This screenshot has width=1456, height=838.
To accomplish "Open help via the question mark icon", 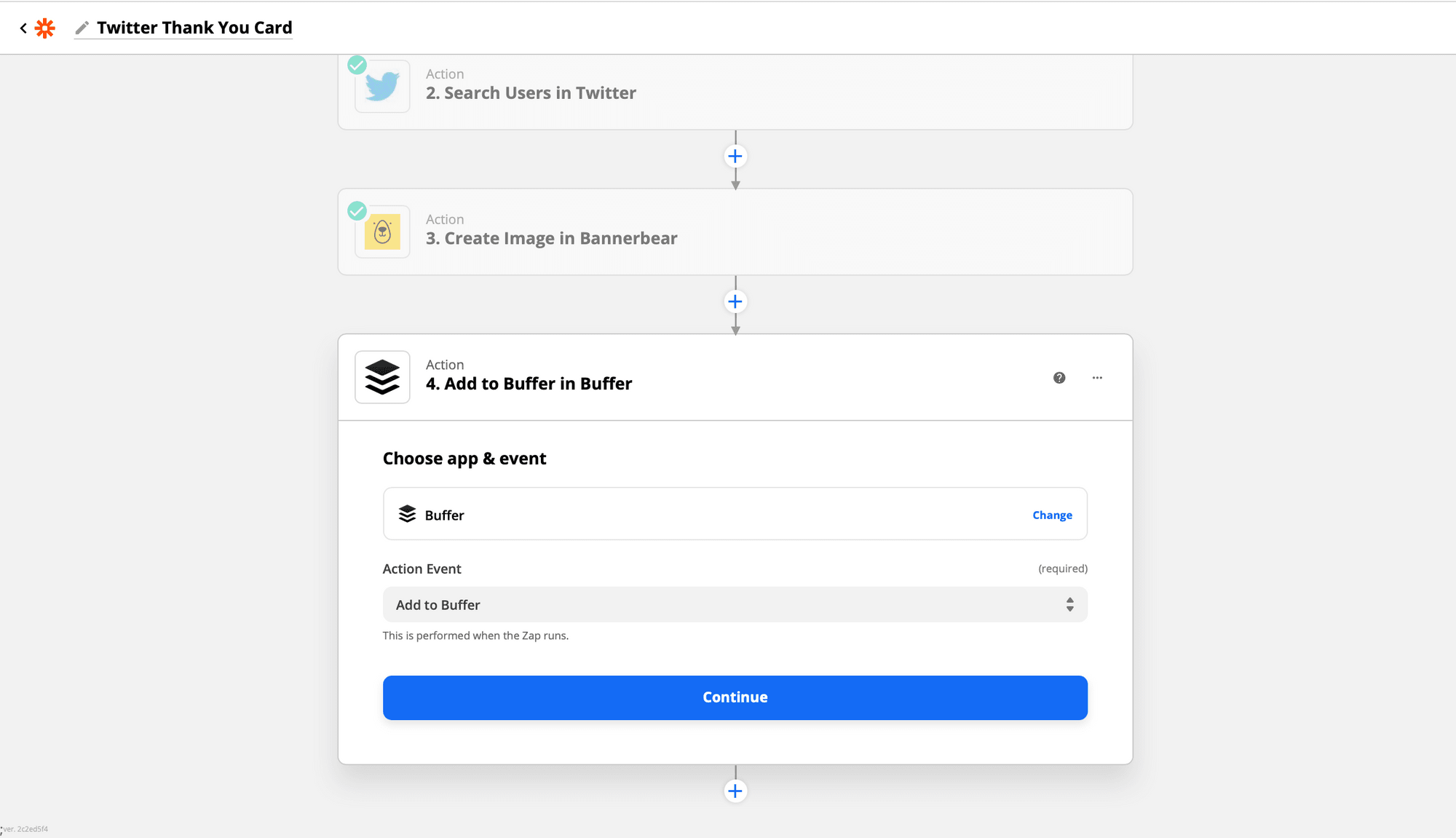I will (x=1059, y=378).
